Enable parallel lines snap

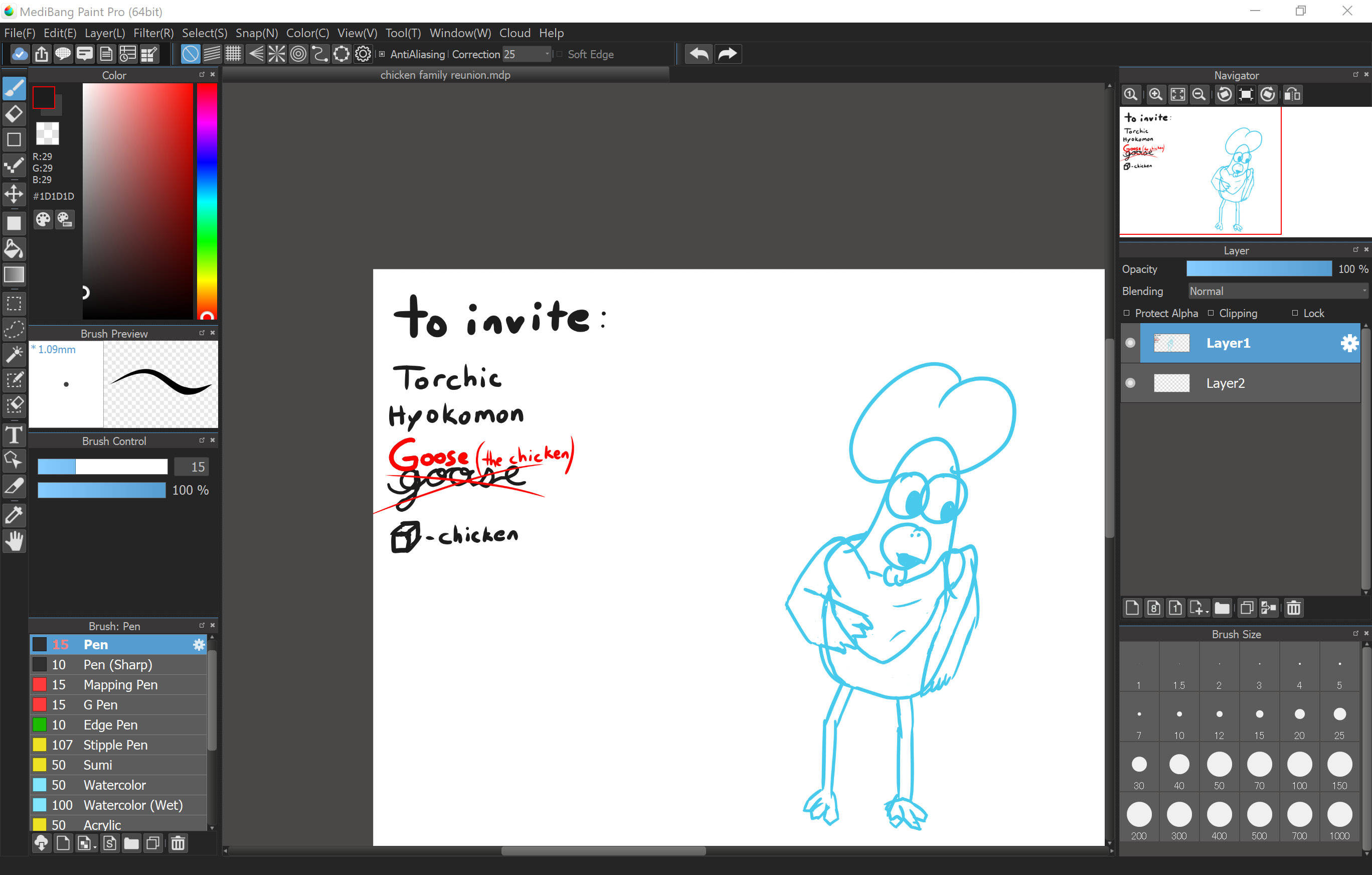(212, 54)
